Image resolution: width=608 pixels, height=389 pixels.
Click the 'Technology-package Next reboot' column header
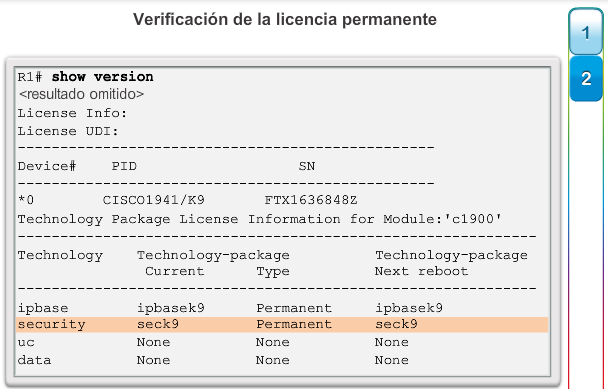(x=451, y=263)
